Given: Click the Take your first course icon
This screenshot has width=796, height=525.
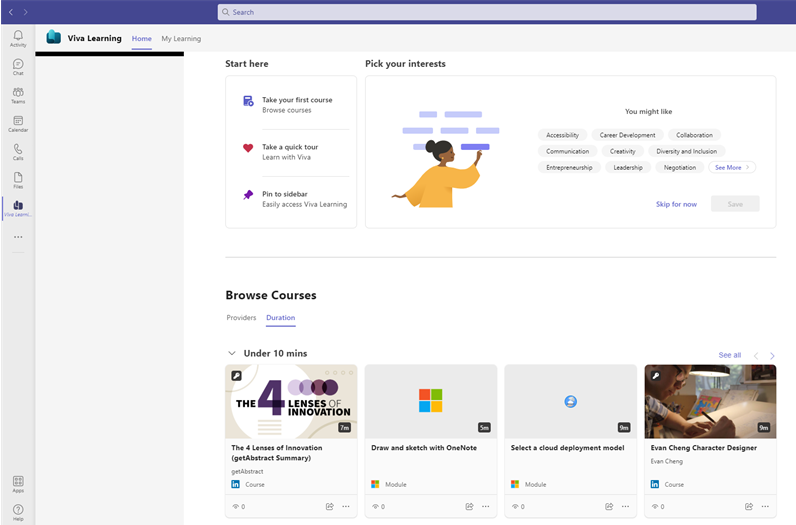Looking at the screenshot, I should pos(248,101).
